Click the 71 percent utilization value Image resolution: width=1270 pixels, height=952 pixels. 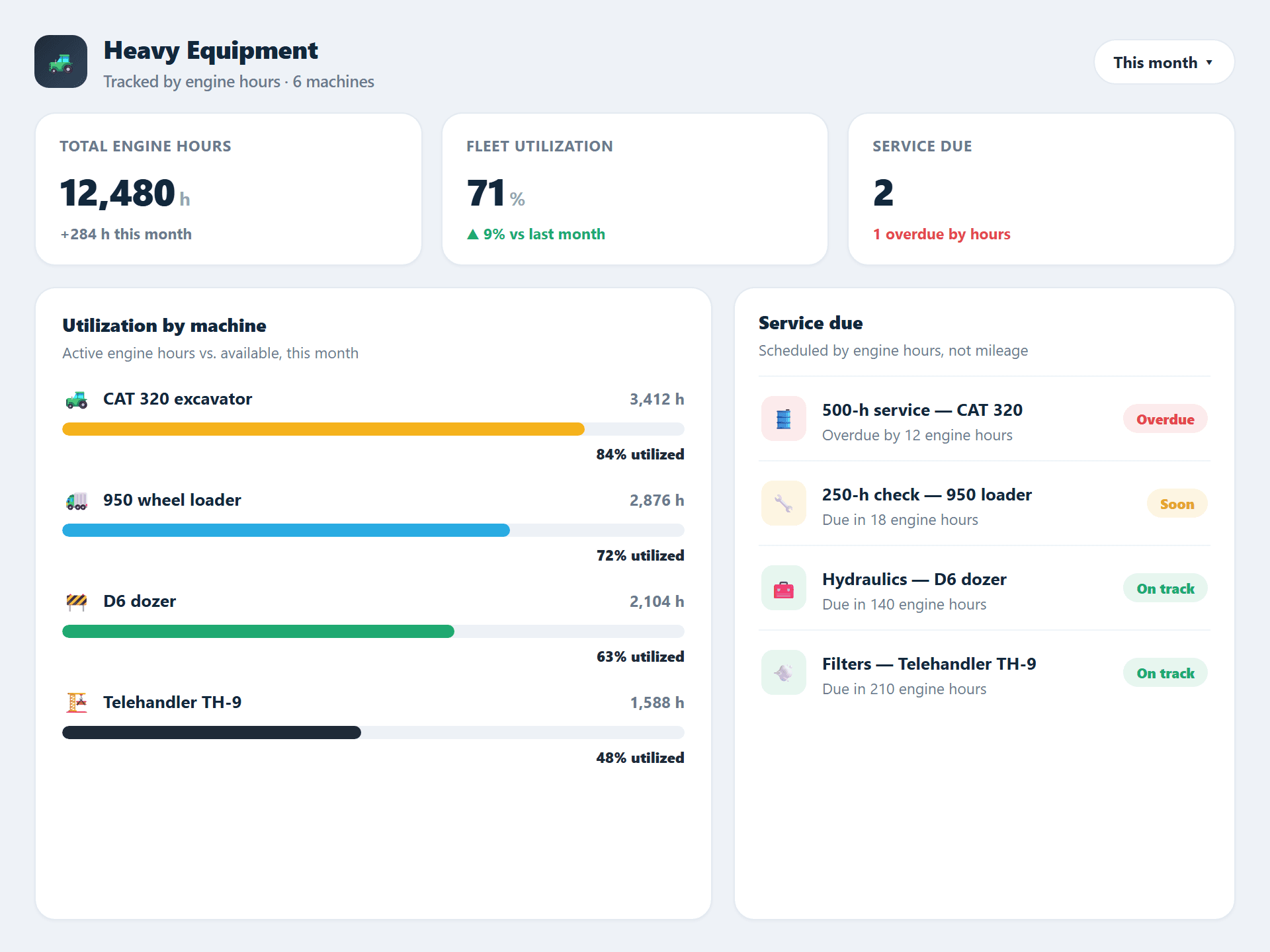486,193
